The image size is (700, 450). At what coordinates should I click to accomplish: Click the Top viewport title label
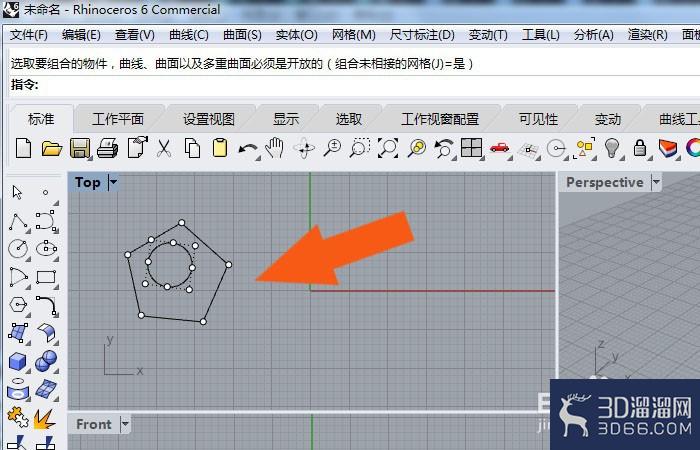88,182
